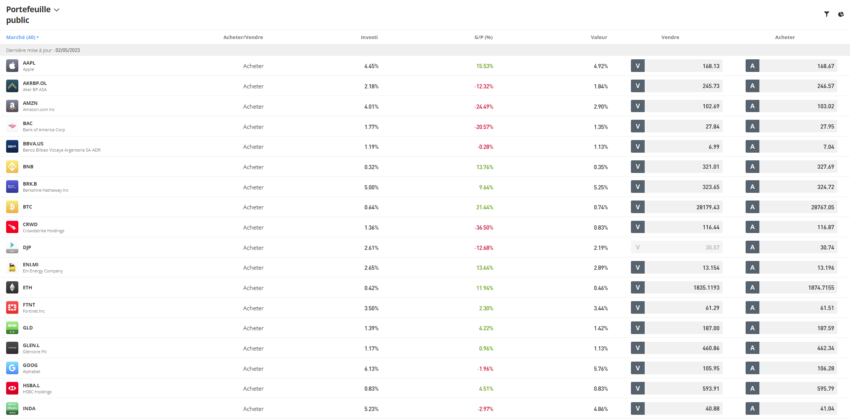The height and width of the screenshot is (419, 850).
Task: Click the BNB coin icon
Action: tap(12, 166)
